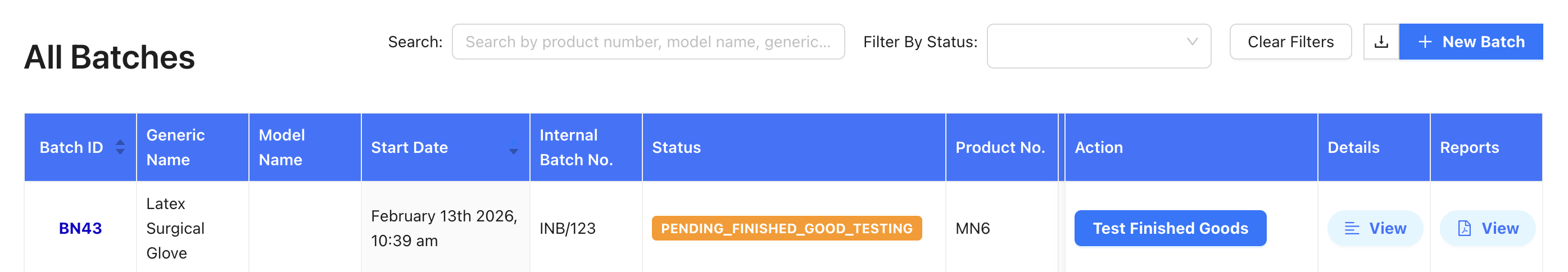The height and width of the screenshot is (272, 1568).
Task: Open BN43 details via the list-icon View
Action: tap(1375, 228)
